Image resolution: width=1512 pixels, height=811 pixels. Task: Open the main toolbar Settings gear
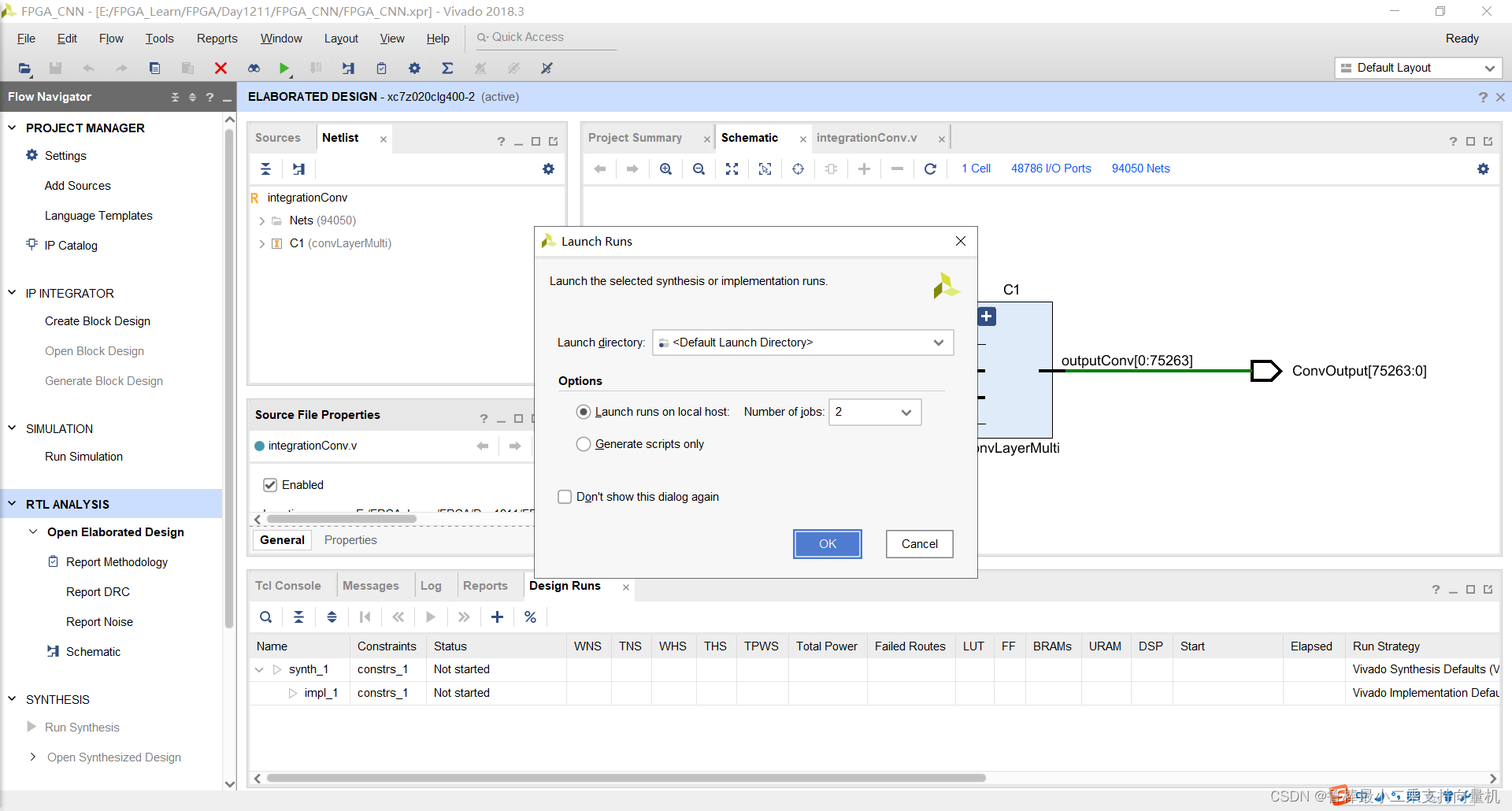pos(414,69)
